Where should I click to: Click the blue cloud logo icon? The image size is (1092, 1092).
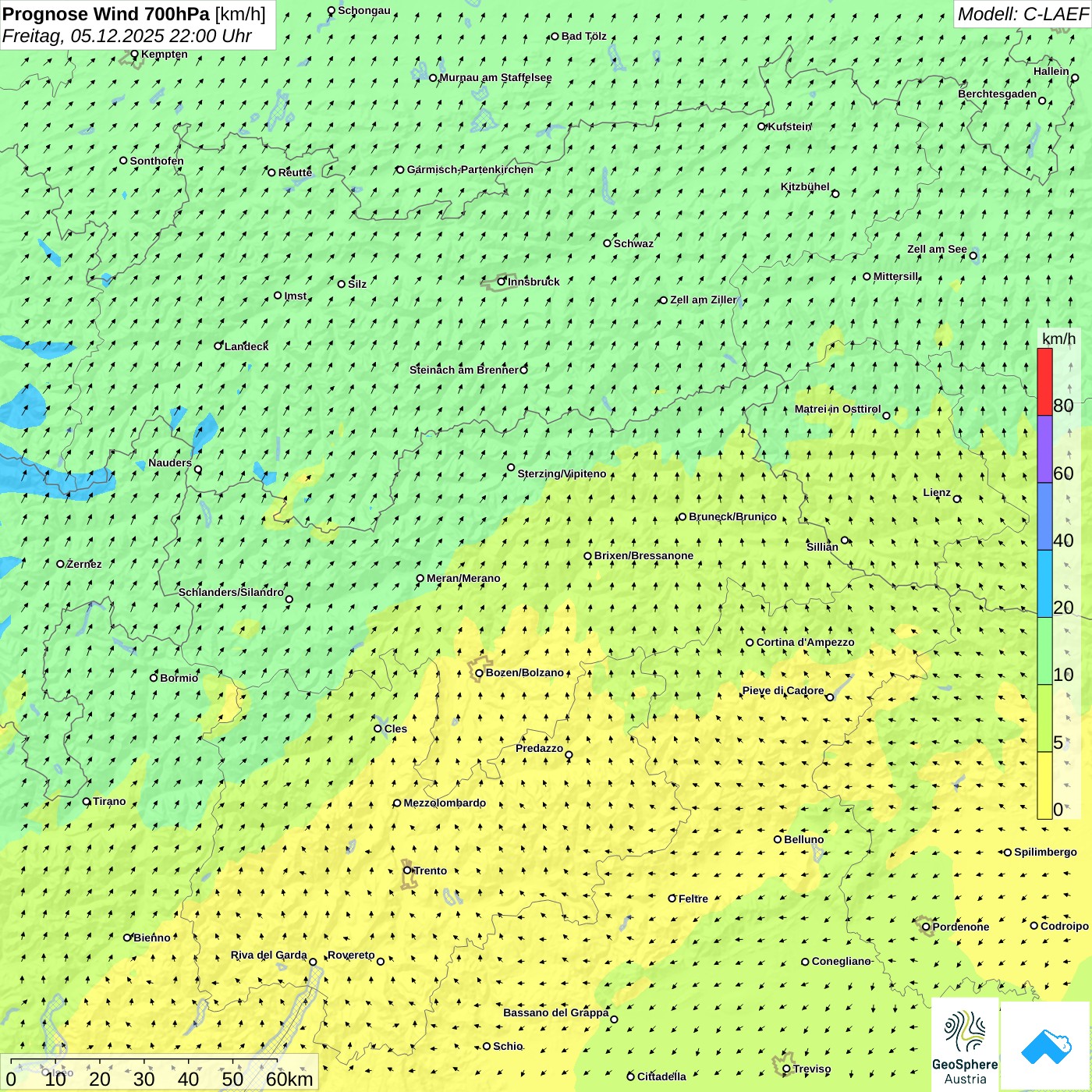(1046, 1046)
